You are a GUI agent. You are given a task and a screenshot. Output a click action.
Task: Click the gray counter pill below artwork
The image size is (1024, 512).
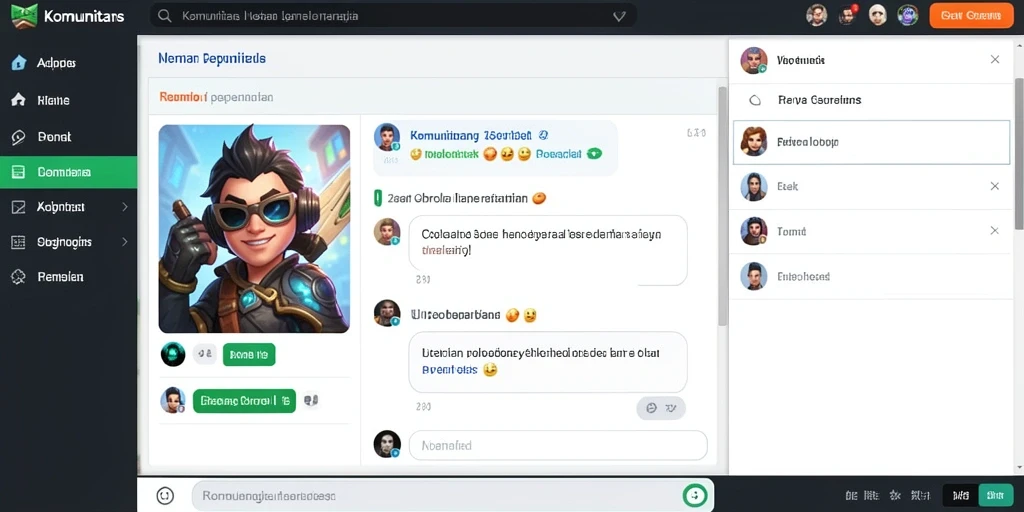click(205, 354)
